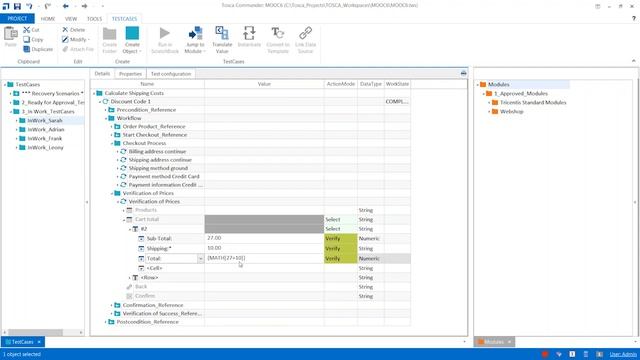Collapse the 3_In Work_TestCases folder
Viewport: 640px width, 360px height.
tap(11, 111)
